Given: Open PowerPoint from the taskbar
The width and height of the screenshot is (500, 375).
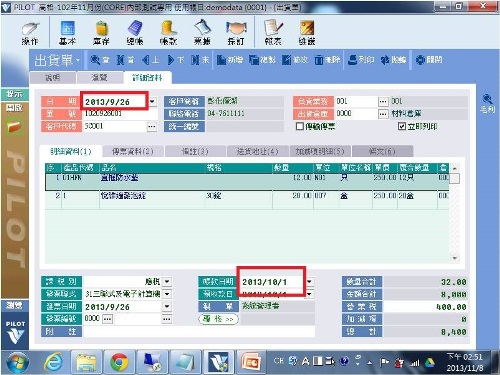Looking at the screenshot, I should coord(251,362).
